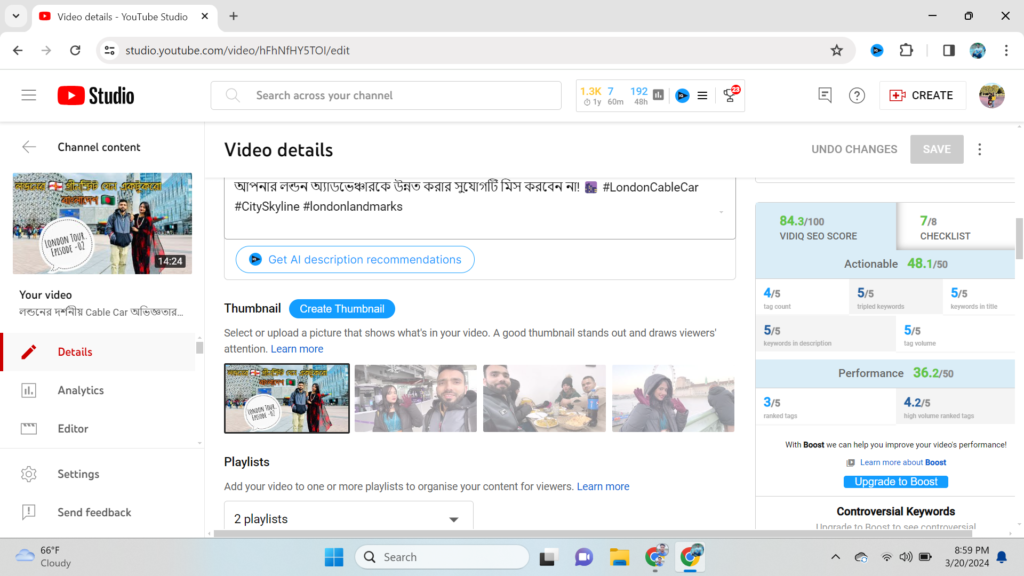The image size is (1024, 576).
Task: Click the Editor clapperboard icon
Action: click(29, 428)
